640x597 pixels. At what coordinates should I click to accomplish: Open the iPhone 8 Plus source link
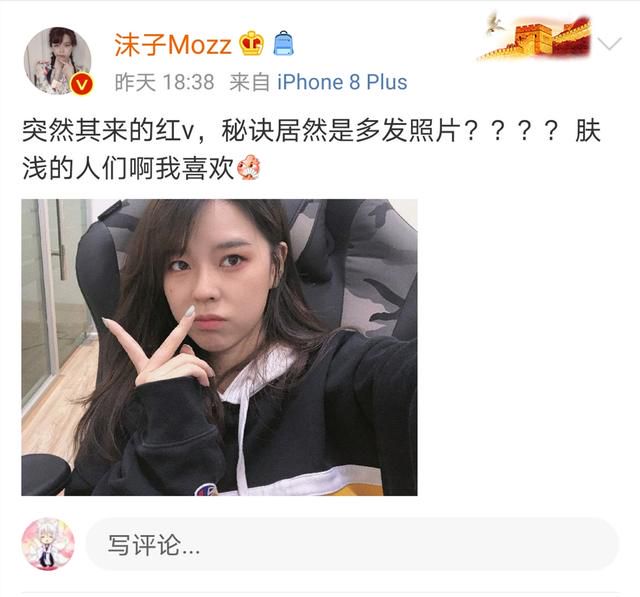point(342,82)
